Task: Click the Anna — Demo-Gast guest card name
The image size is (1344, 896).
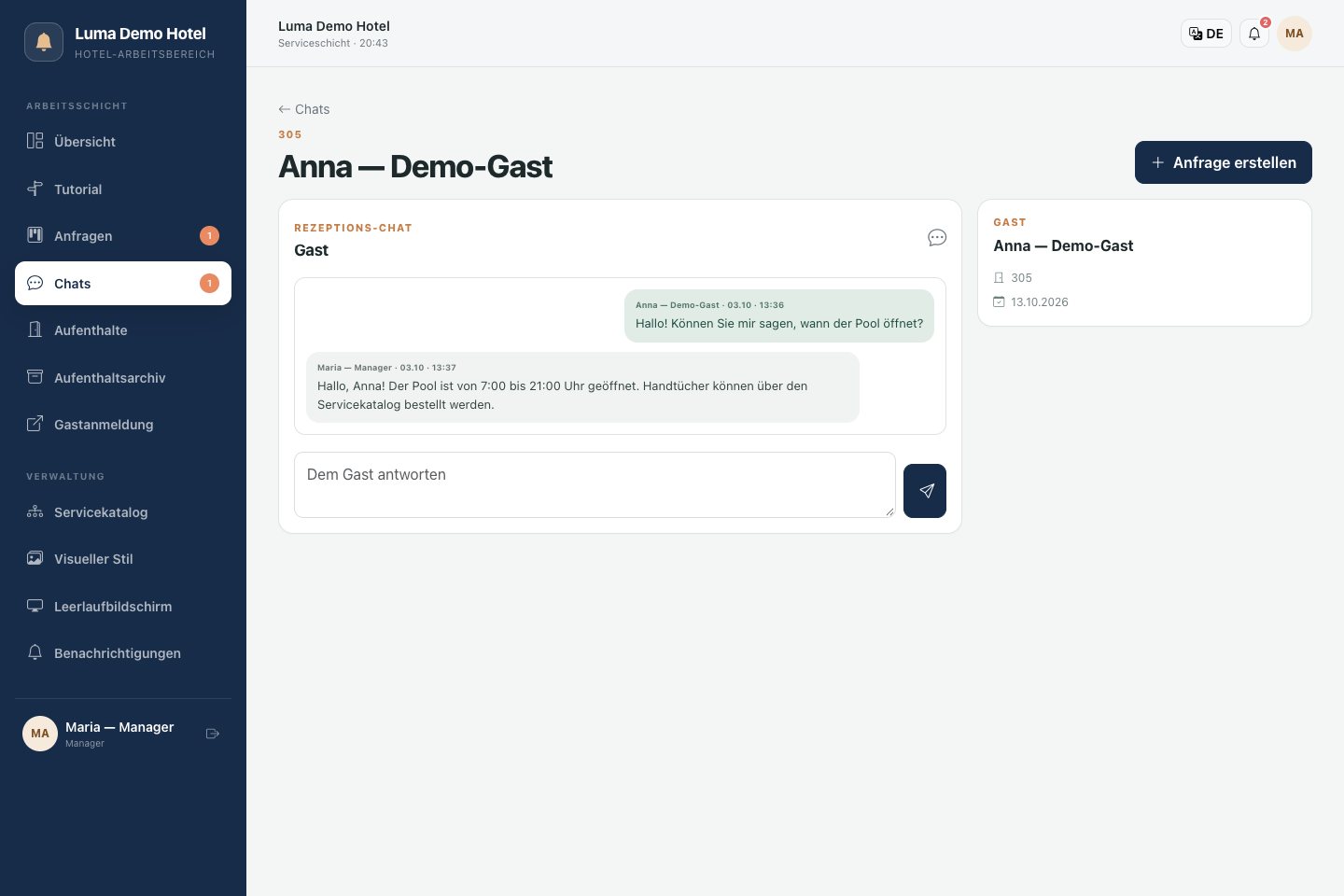Action: coord(1063,246)
